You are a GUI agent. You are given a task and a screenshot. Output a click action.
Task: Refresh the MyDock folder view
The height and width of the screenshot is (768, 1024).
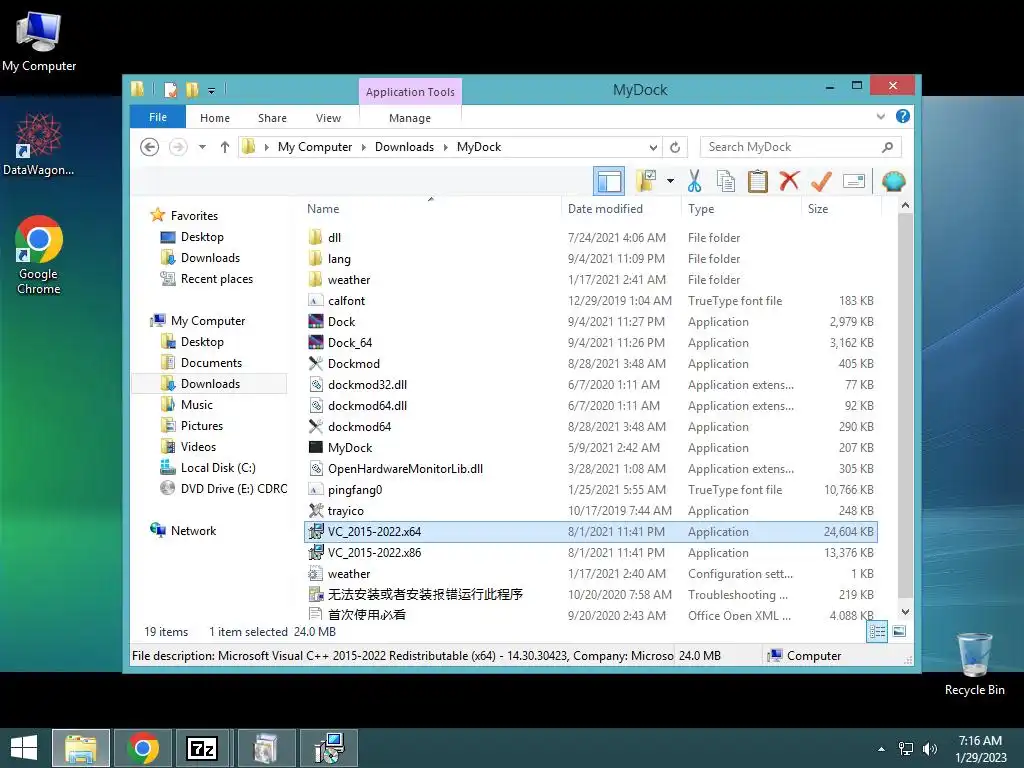click(x=675, y=147)
